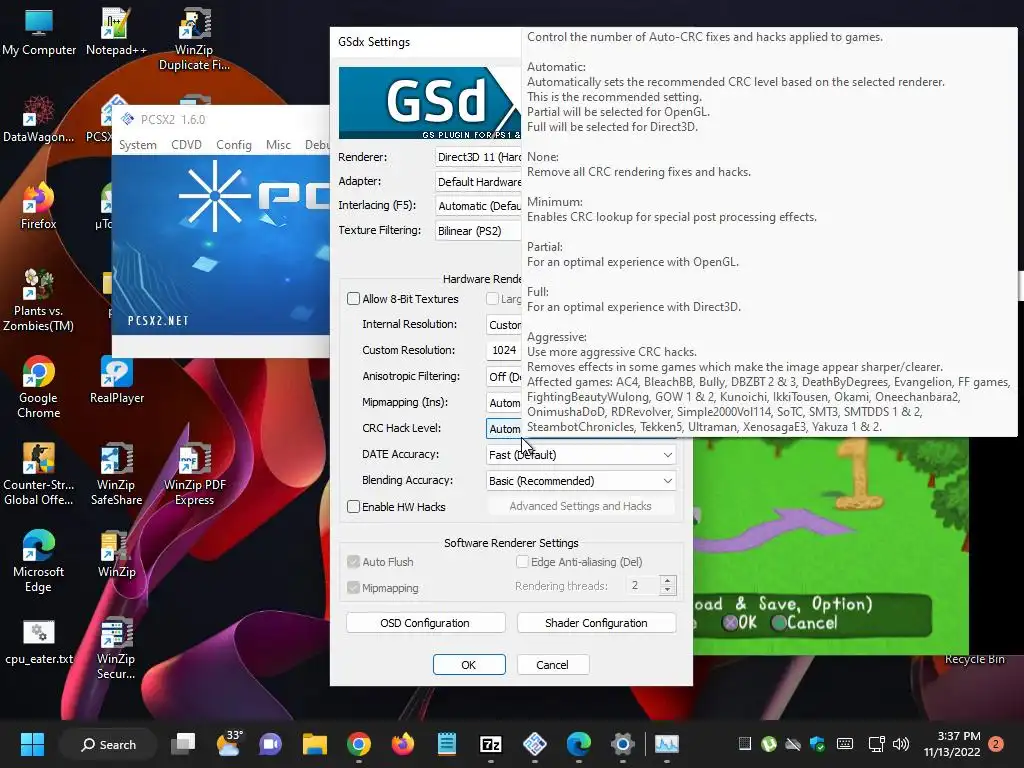Viewport: 1024px width, 768px height.
Task: Open the Mipmapping (Ins) dropdown
Action: (504, 402)
